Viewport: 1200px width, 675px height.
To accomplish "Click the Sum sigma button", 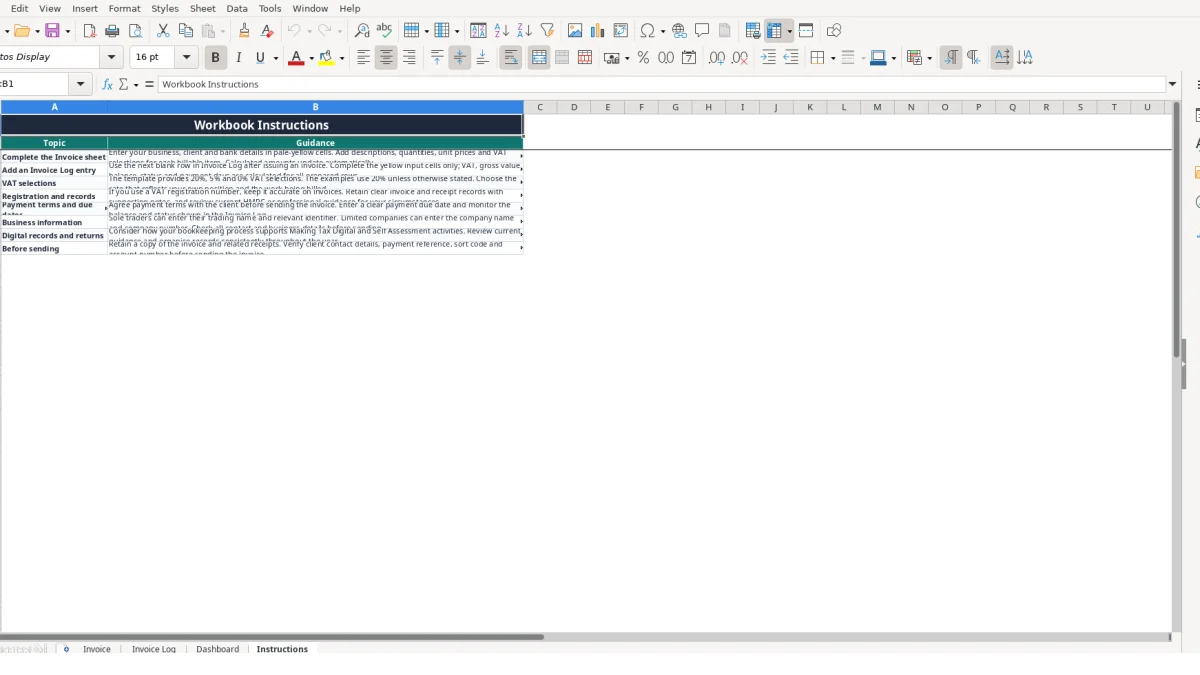I will (124, 84).
